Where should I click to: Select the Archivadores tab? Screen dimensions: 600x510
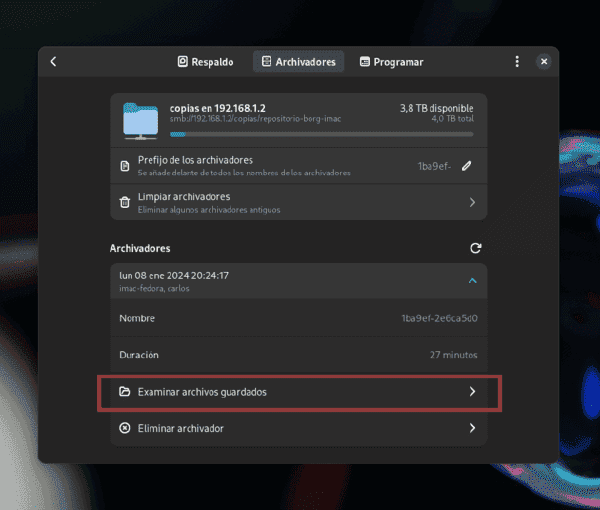point(298,62)
